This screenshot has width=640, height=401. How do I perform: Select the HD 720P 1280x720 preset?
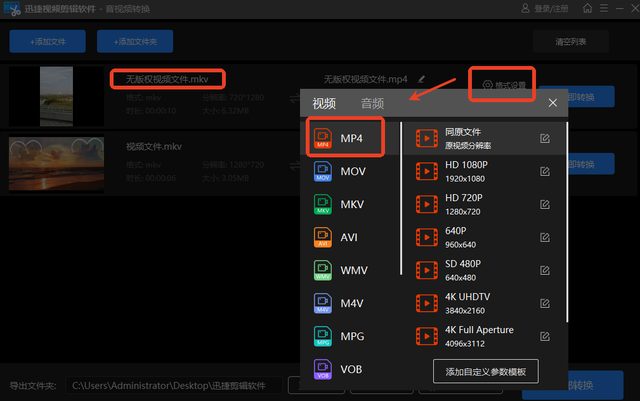[x=484, y=205]
